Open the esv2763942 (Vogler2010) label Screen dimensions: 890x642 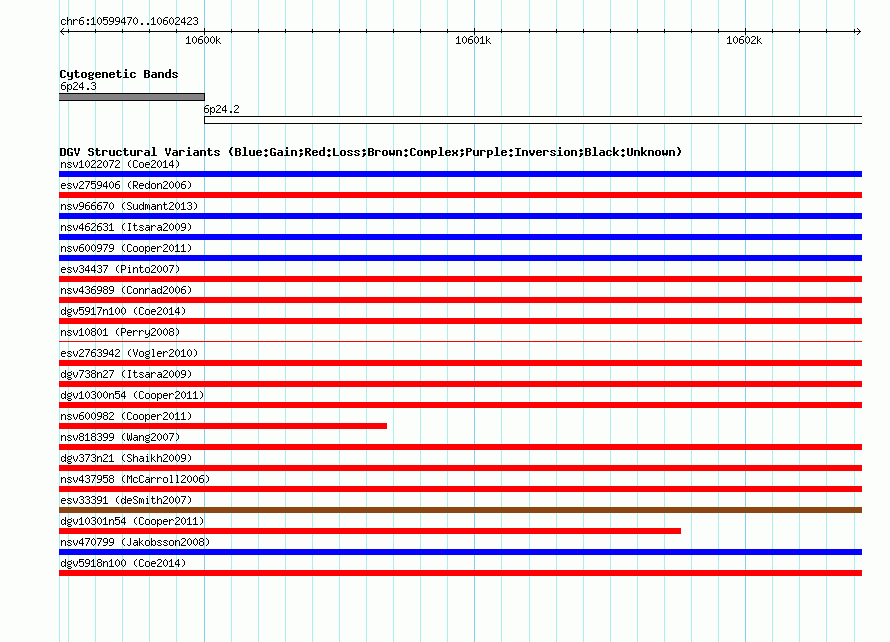click(129, 353)
